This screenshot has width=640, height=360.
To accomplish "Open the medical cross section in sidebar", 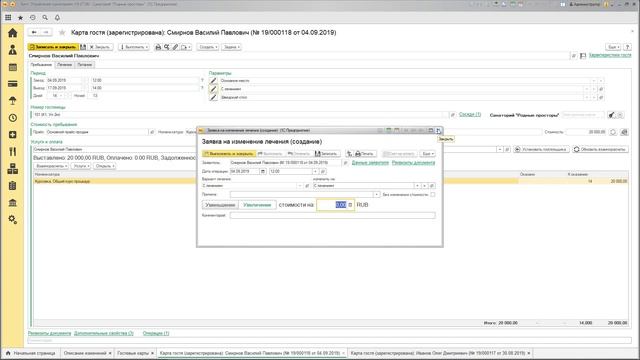I will point(13,135).
